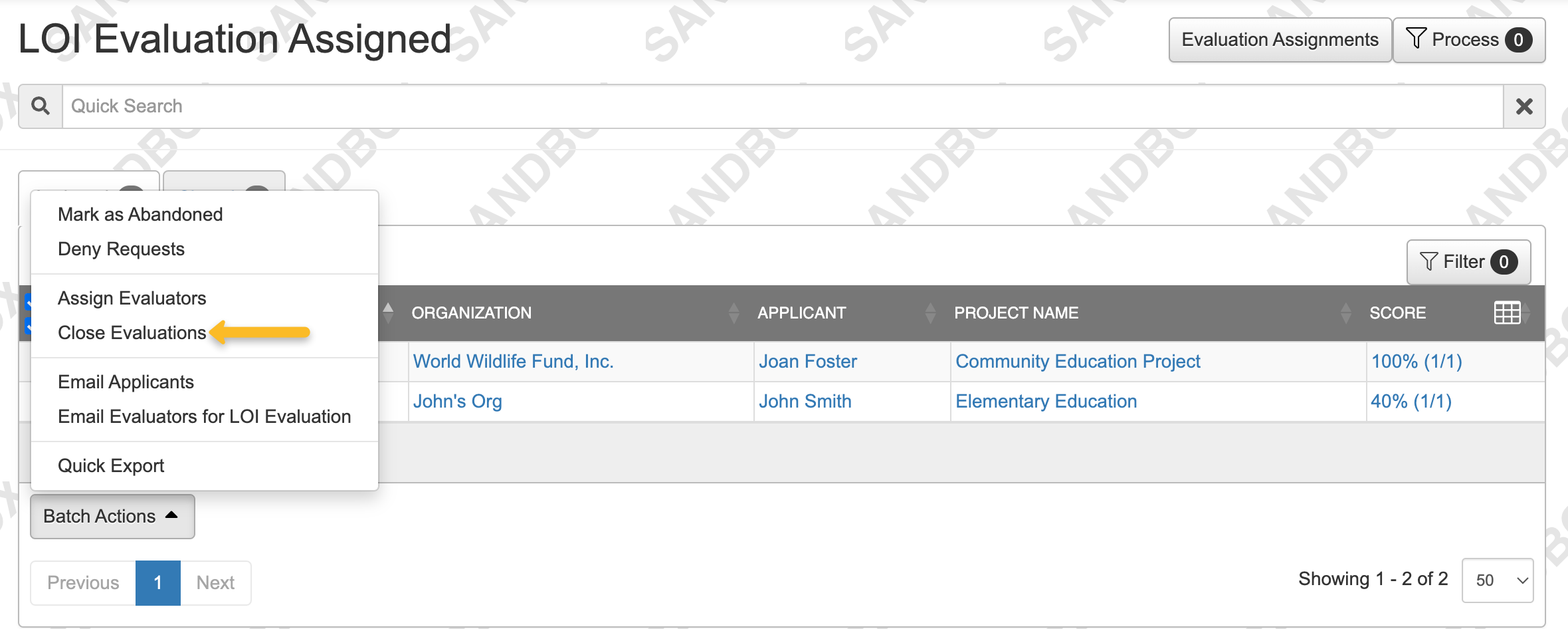Click the Filter funnel icon above the table

coord(1428,261)
